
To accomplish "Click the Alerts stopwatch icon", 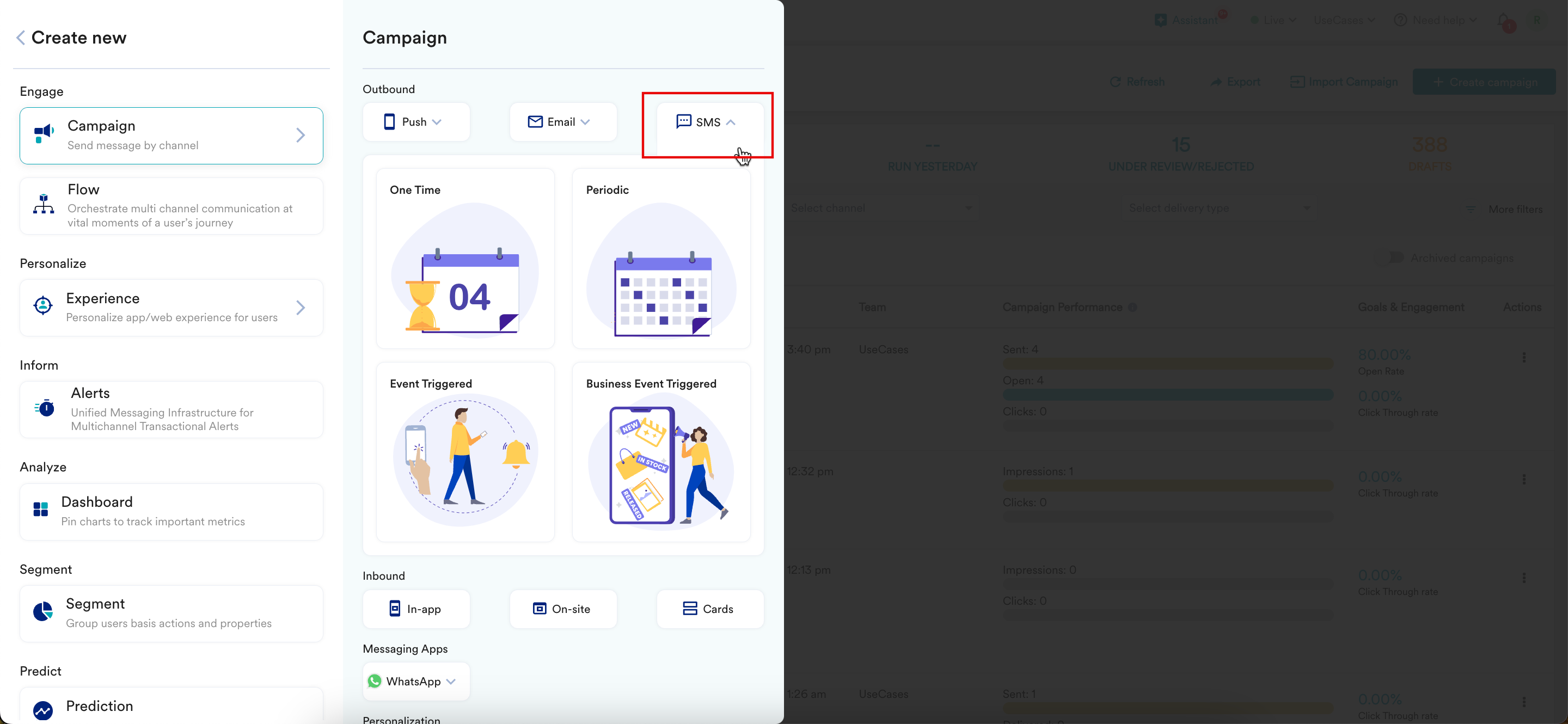I will (45, 408).
